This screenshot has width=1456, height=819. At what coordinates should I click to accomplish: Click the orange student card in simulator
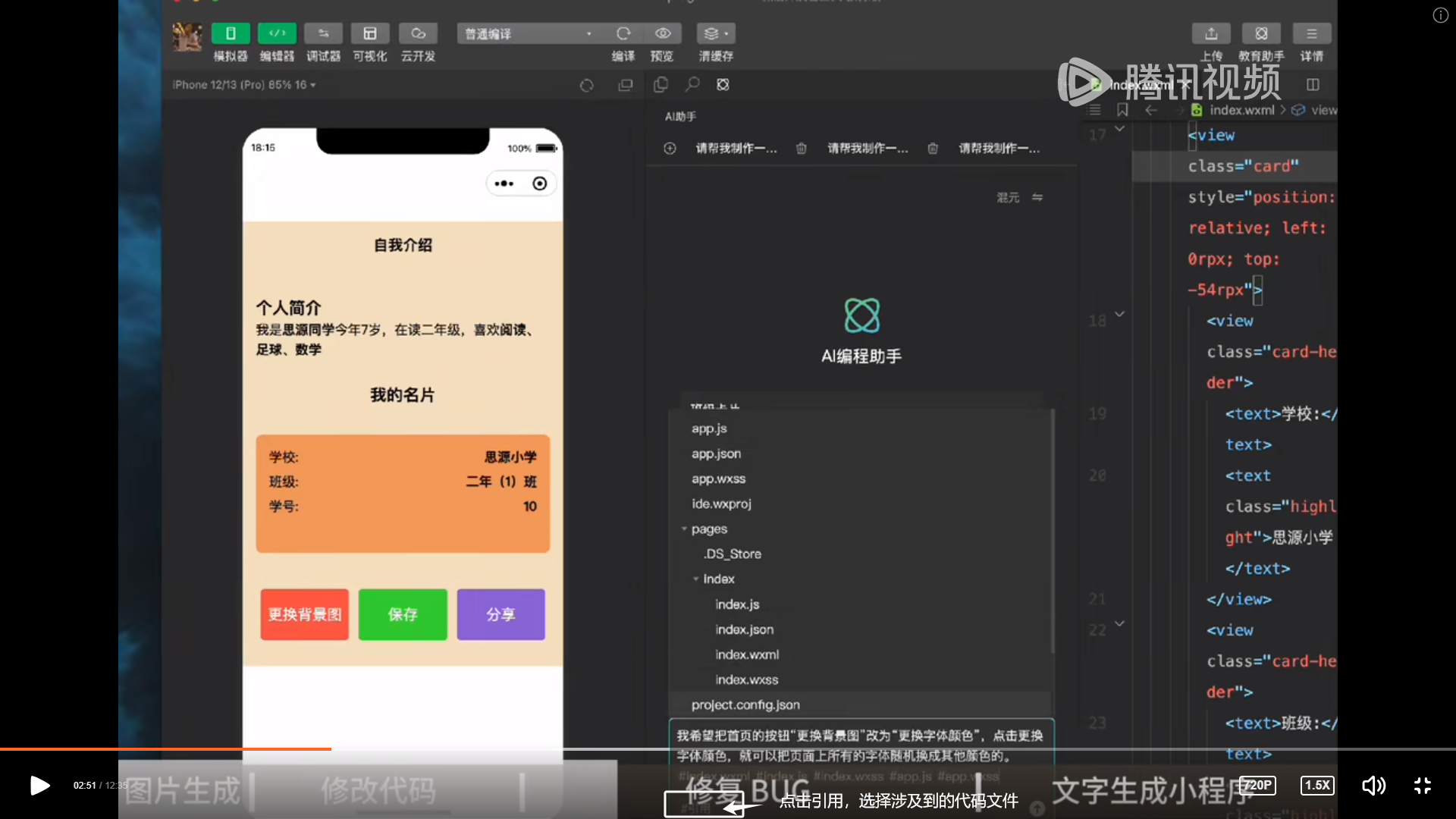tap(403, 494)
